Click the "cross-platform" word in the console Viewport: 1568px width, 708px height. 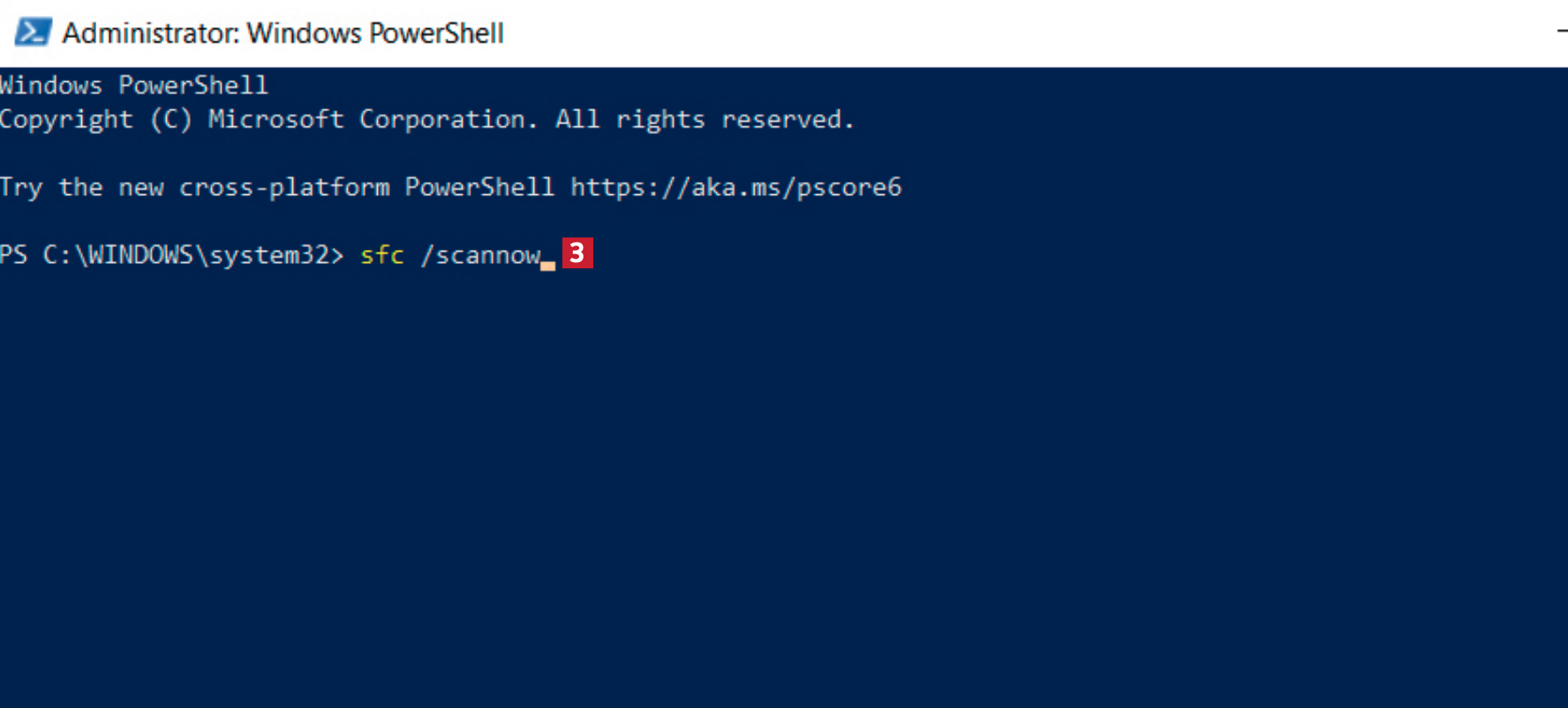click(284, 187)
